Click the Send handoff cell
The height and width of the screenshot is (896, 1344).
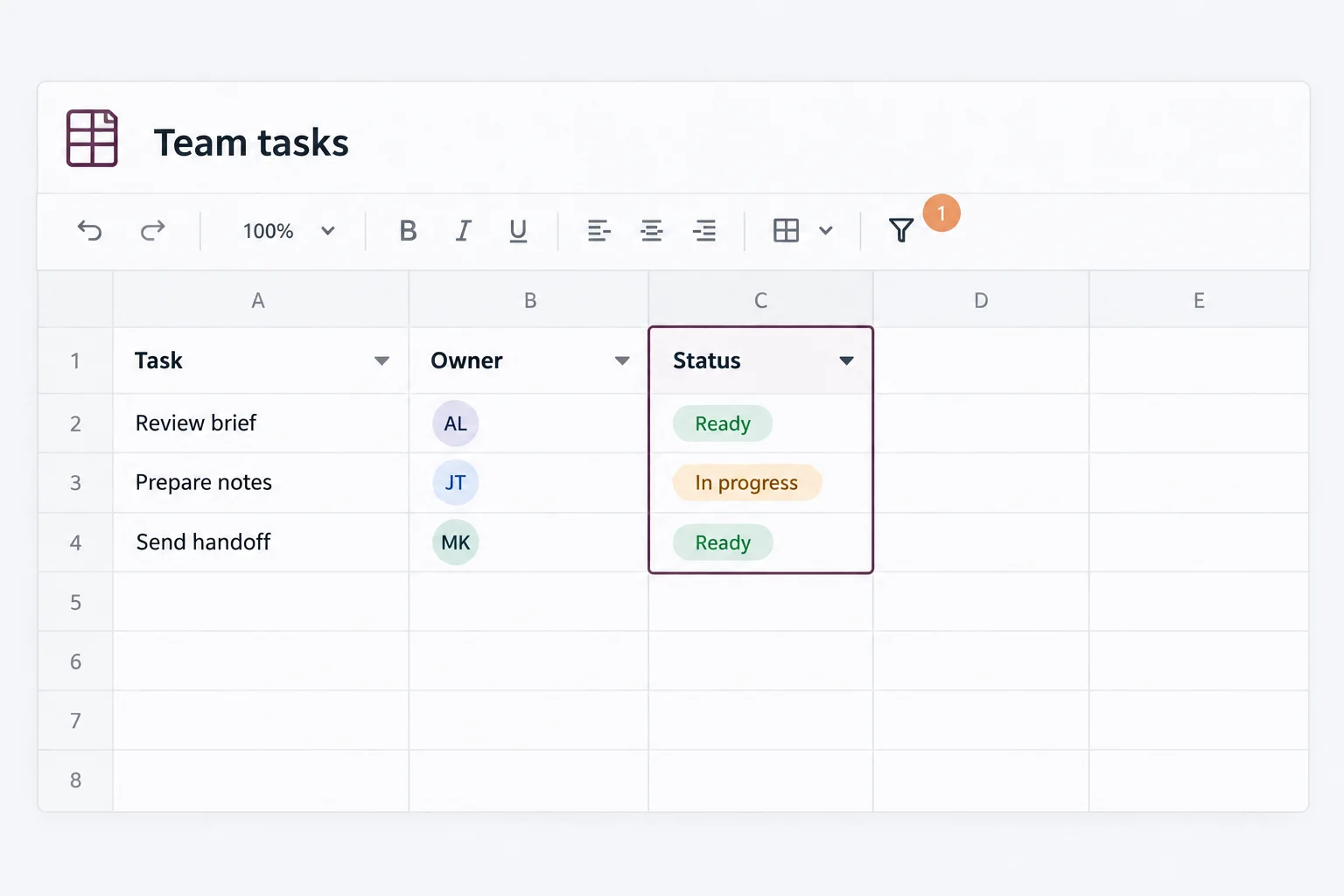coord(261,542)
